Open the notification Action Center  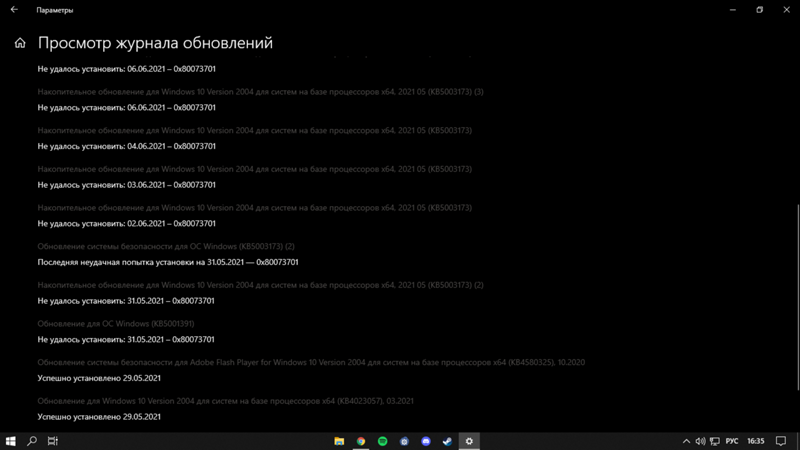tap(781, 441)
